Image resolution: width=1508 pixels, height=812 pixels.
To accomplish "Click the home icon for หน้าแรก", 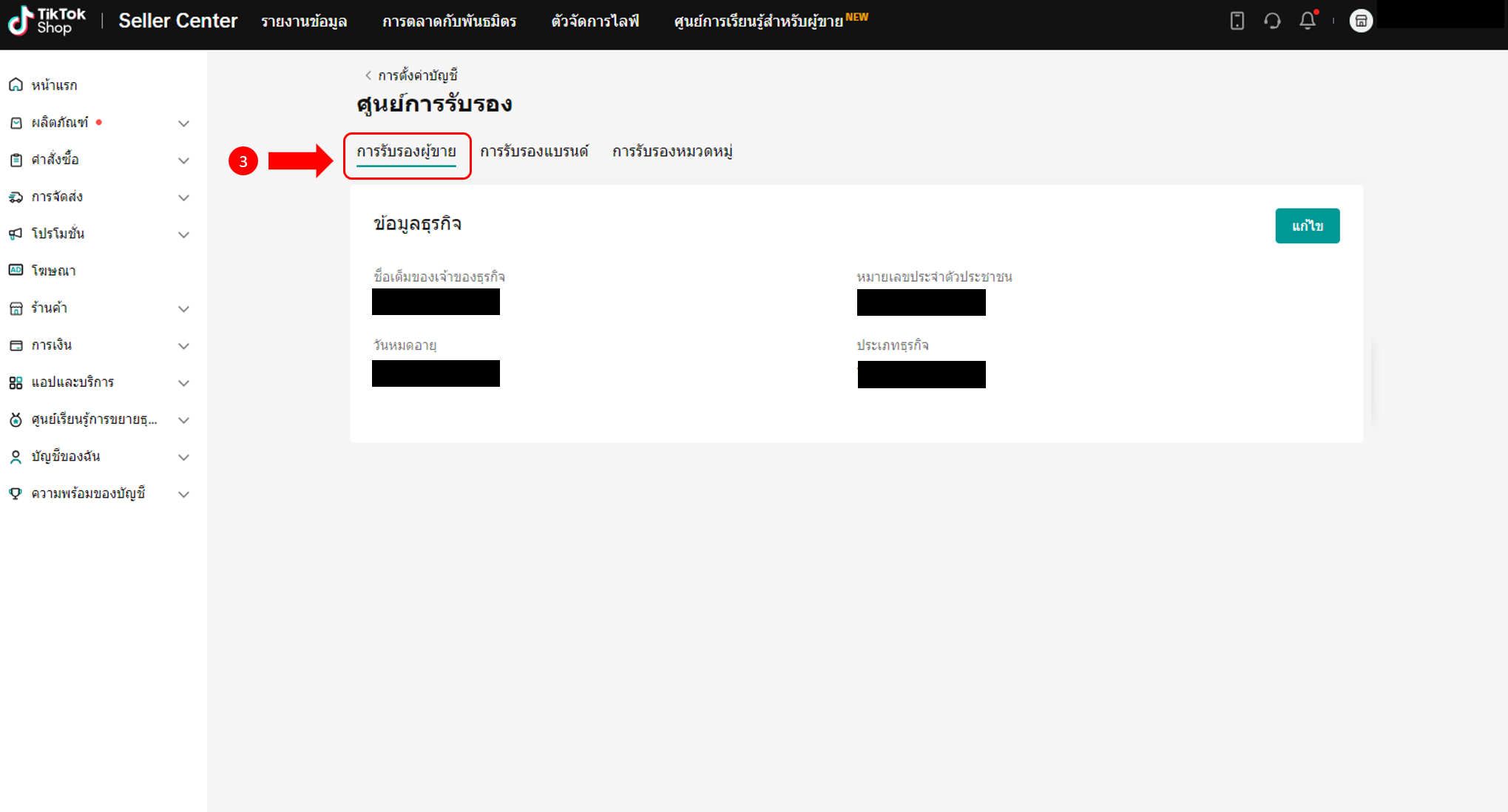I will point(16,85).
